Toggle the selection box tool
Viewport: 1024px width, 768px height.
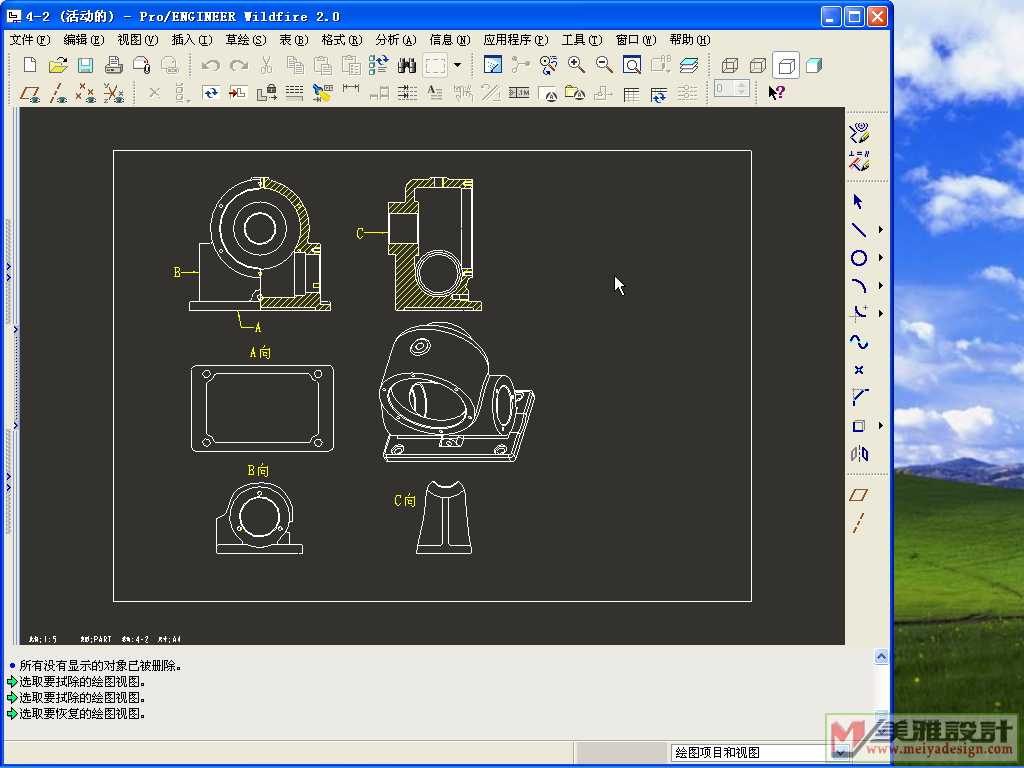[435, 65]
